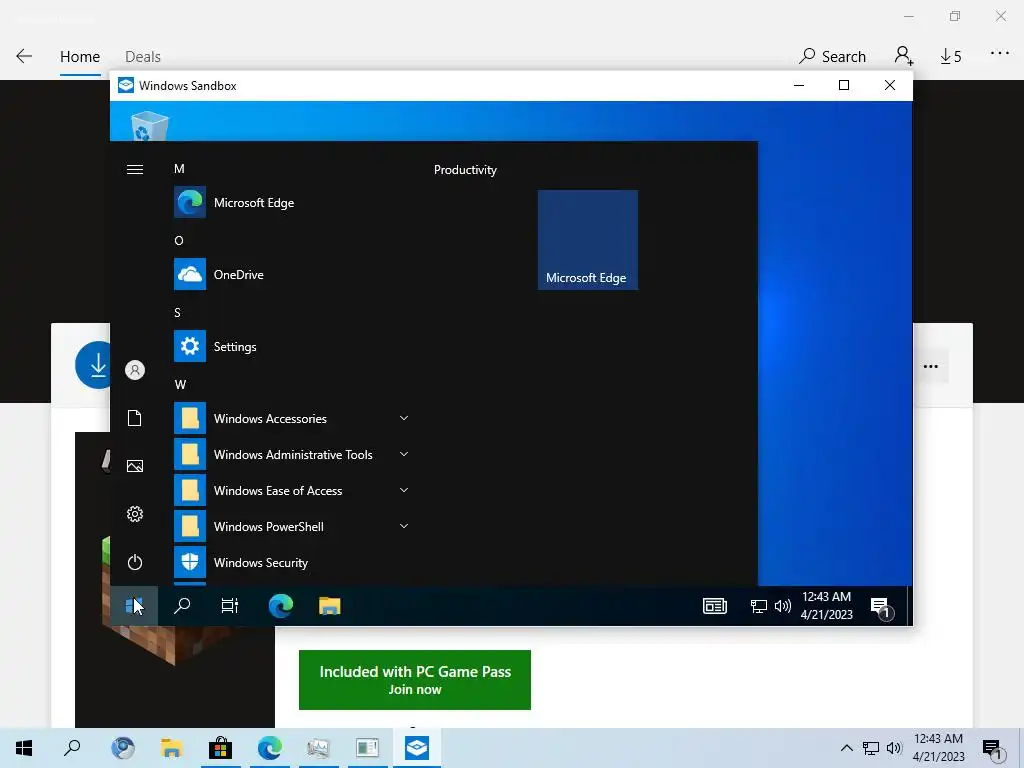The image size is (1024, 768).
Task: Click the Productivity group heading
Action: [465, 170]
